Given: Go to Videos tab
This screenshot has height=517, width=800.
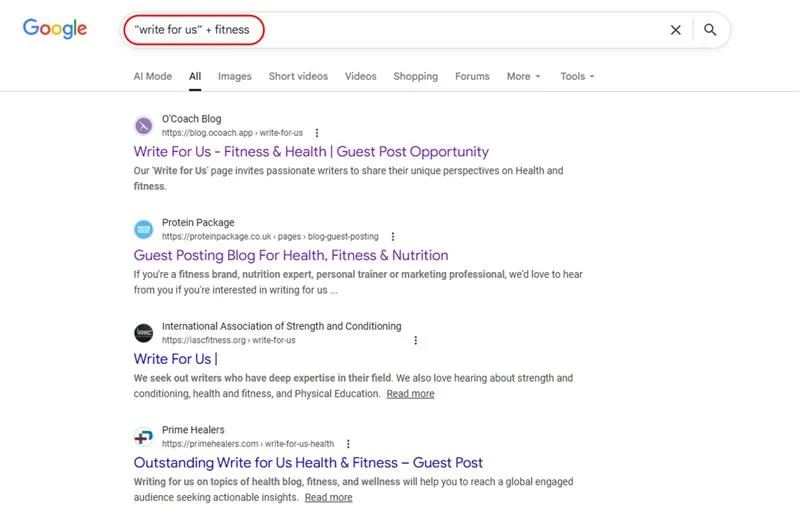Looking at the screenshot, I should (361, 76).
